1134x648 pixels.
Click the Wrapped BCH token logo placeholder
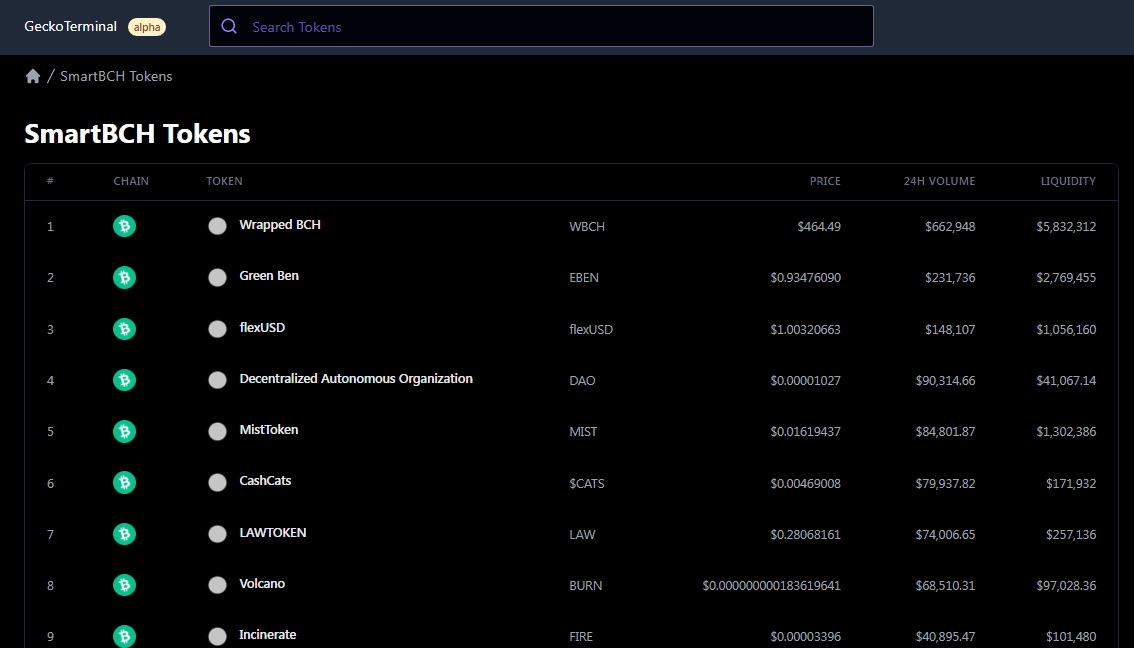(x=218, y=226)
